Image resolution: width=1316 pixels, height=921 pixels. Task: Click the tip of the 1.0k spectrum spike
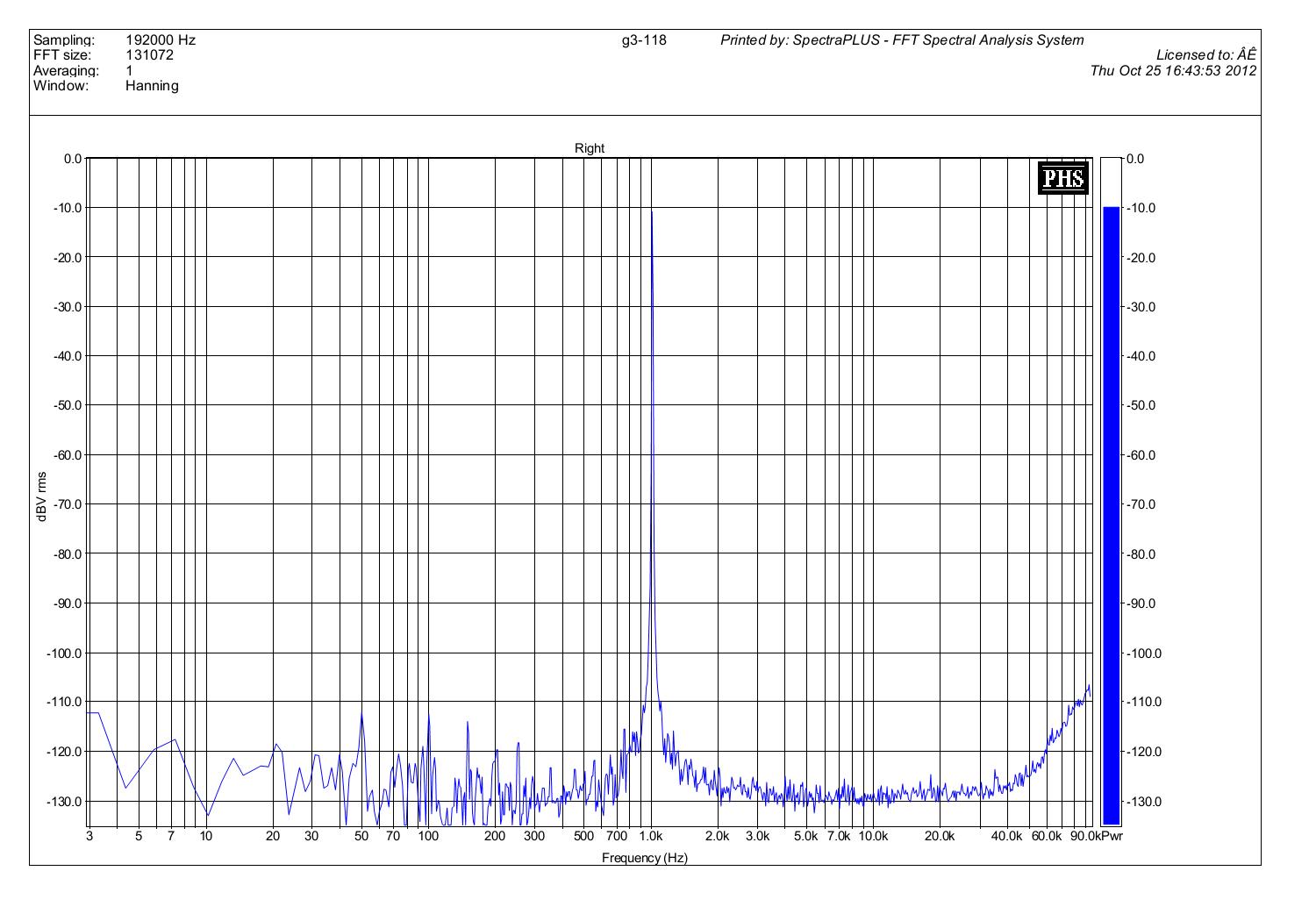(652, 212)
